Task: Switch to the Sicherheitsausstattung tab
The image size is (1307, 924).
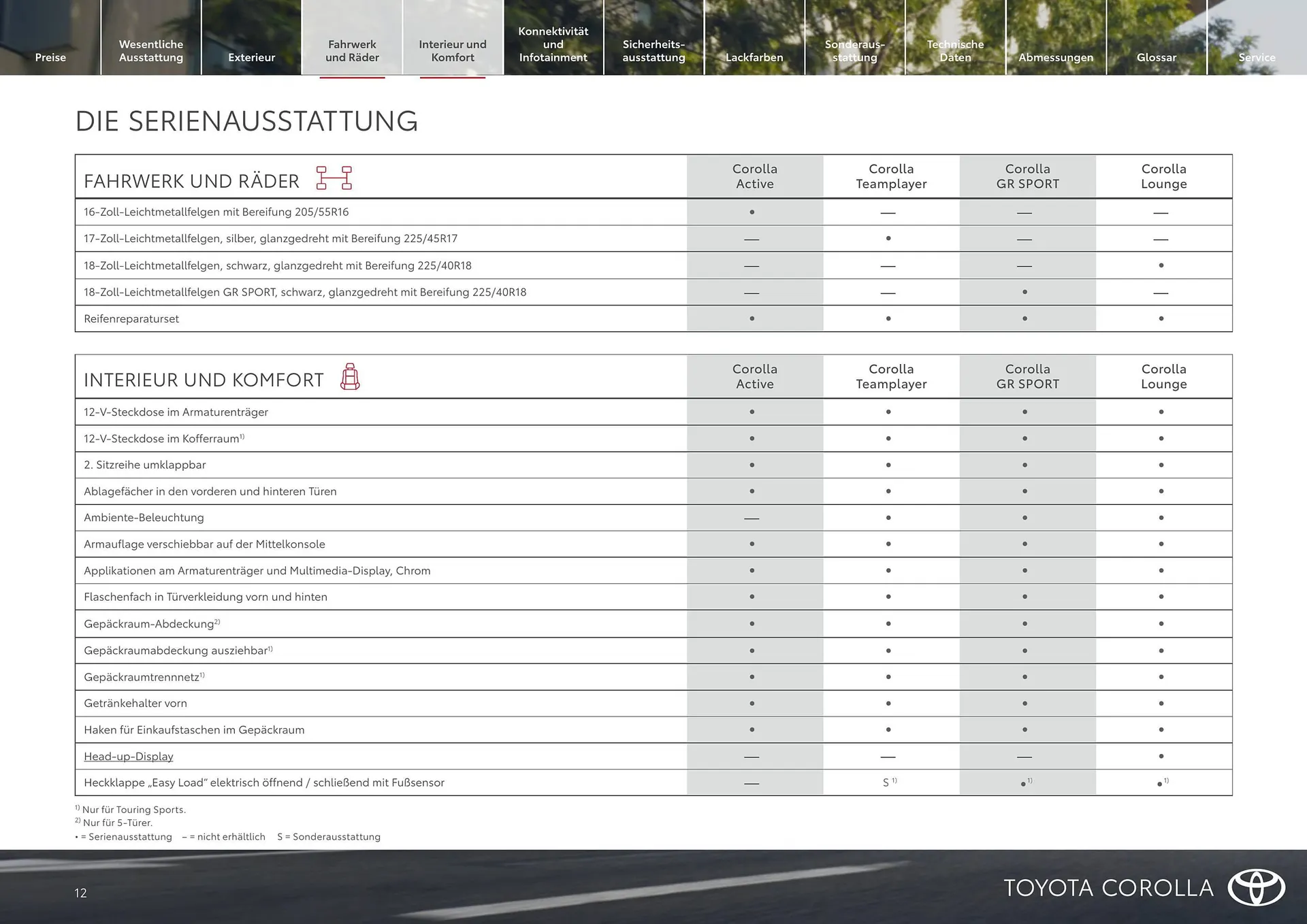Action: 653,50
